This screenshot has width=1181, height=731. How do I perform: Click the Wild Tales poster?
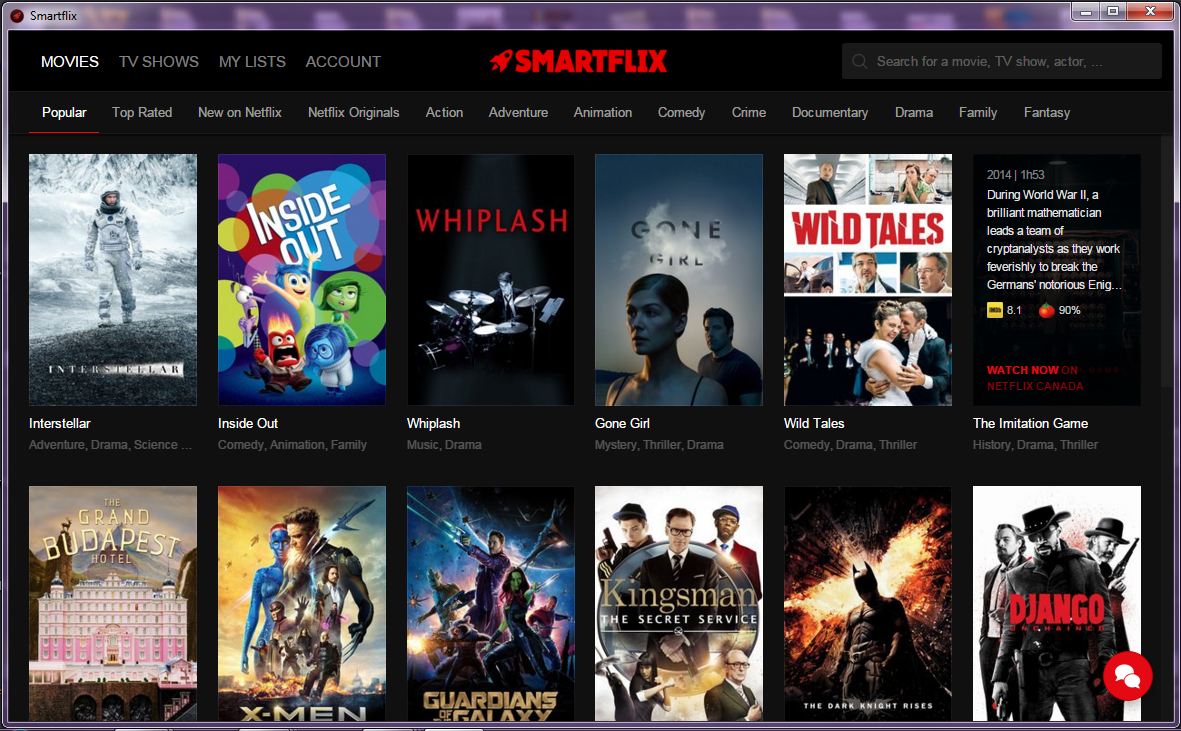coord(868,280)
